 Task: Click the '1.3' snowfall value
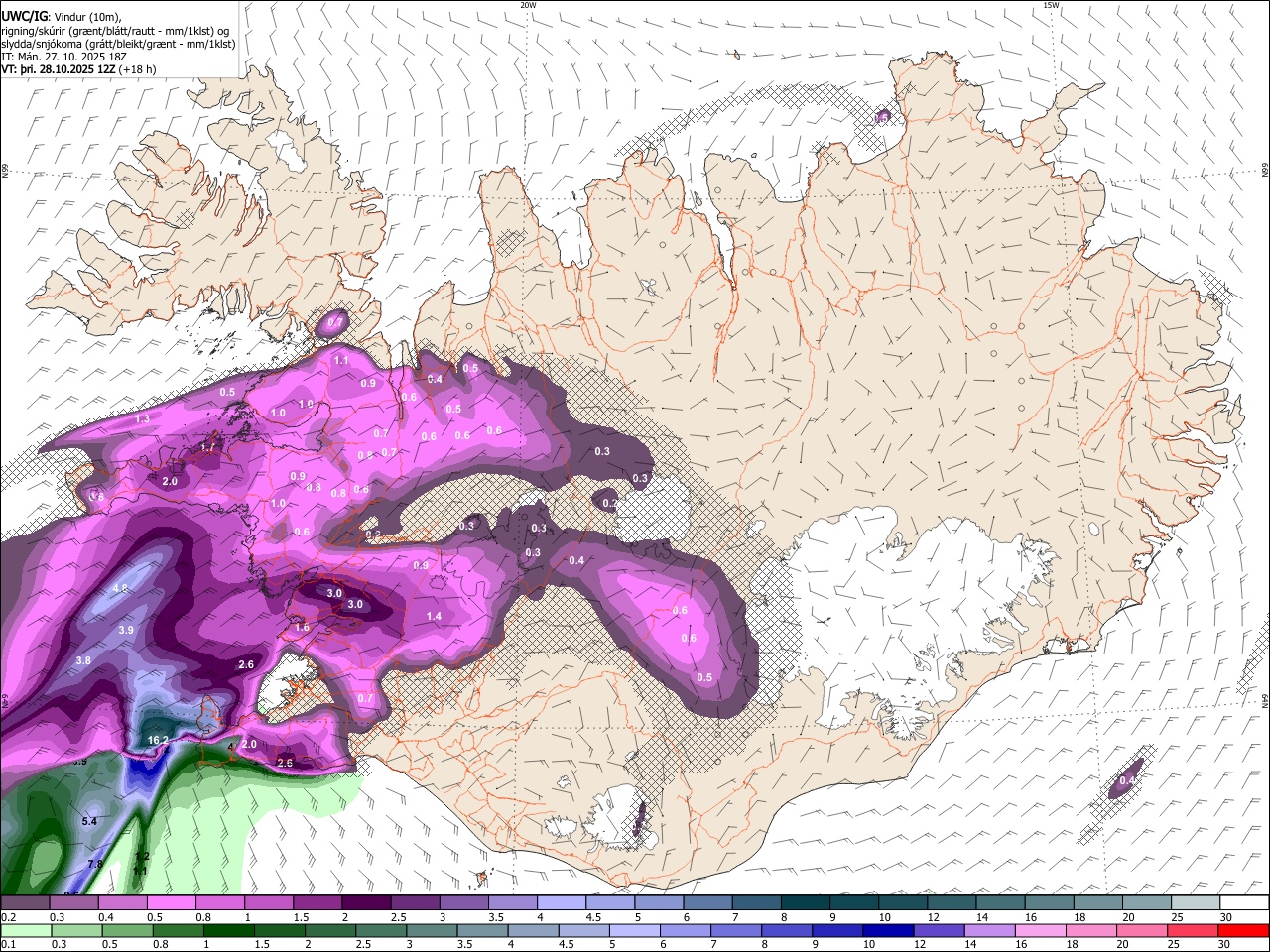(x=142, y=419)
